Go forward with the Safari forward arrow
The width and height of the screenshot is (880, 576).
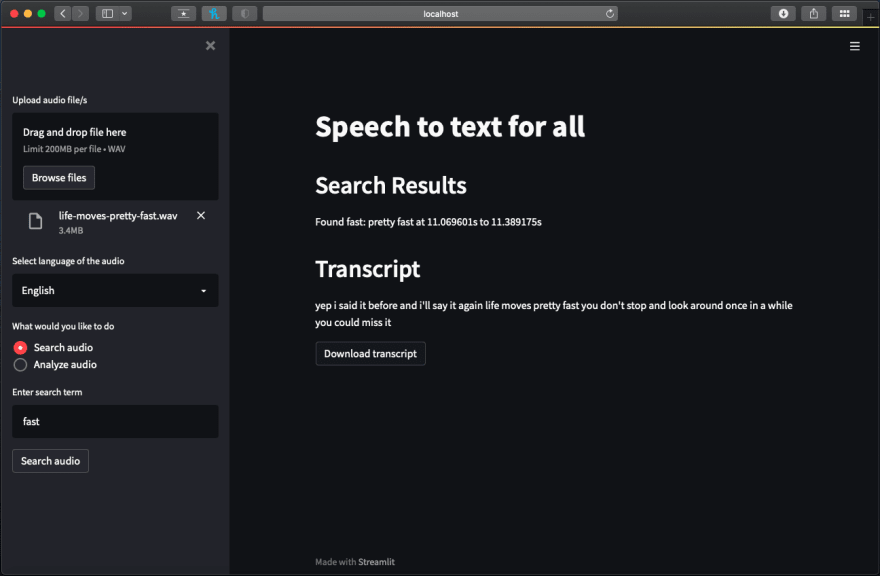pos(81,13)
